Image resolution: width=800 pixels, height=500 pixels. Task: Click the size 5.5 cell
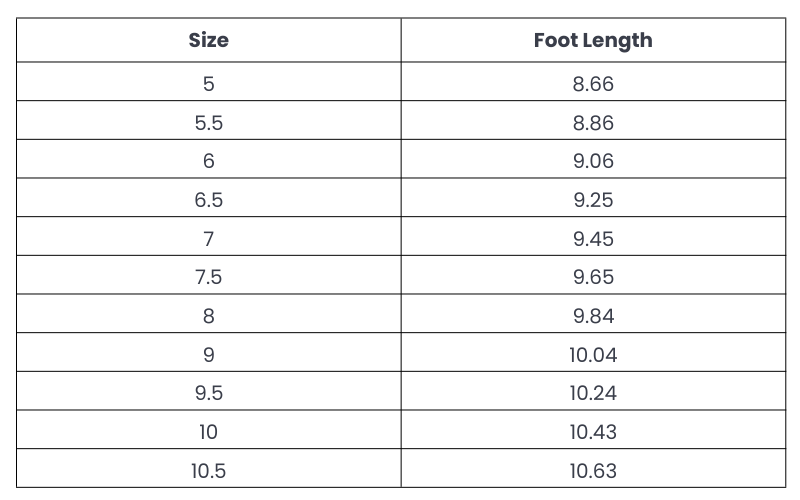coord(208,123)
